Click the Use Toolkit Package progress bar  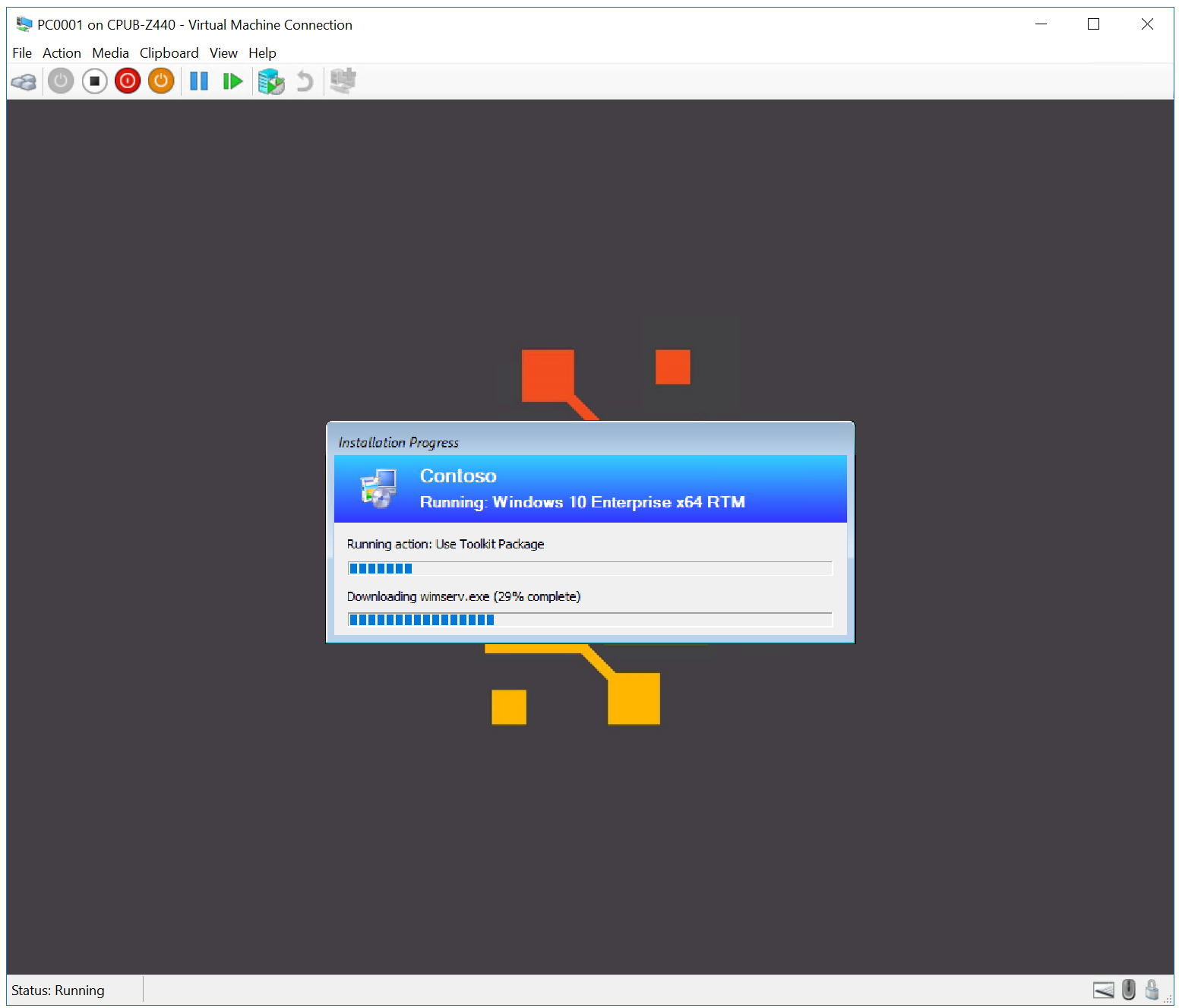click(x=589, y=568)
